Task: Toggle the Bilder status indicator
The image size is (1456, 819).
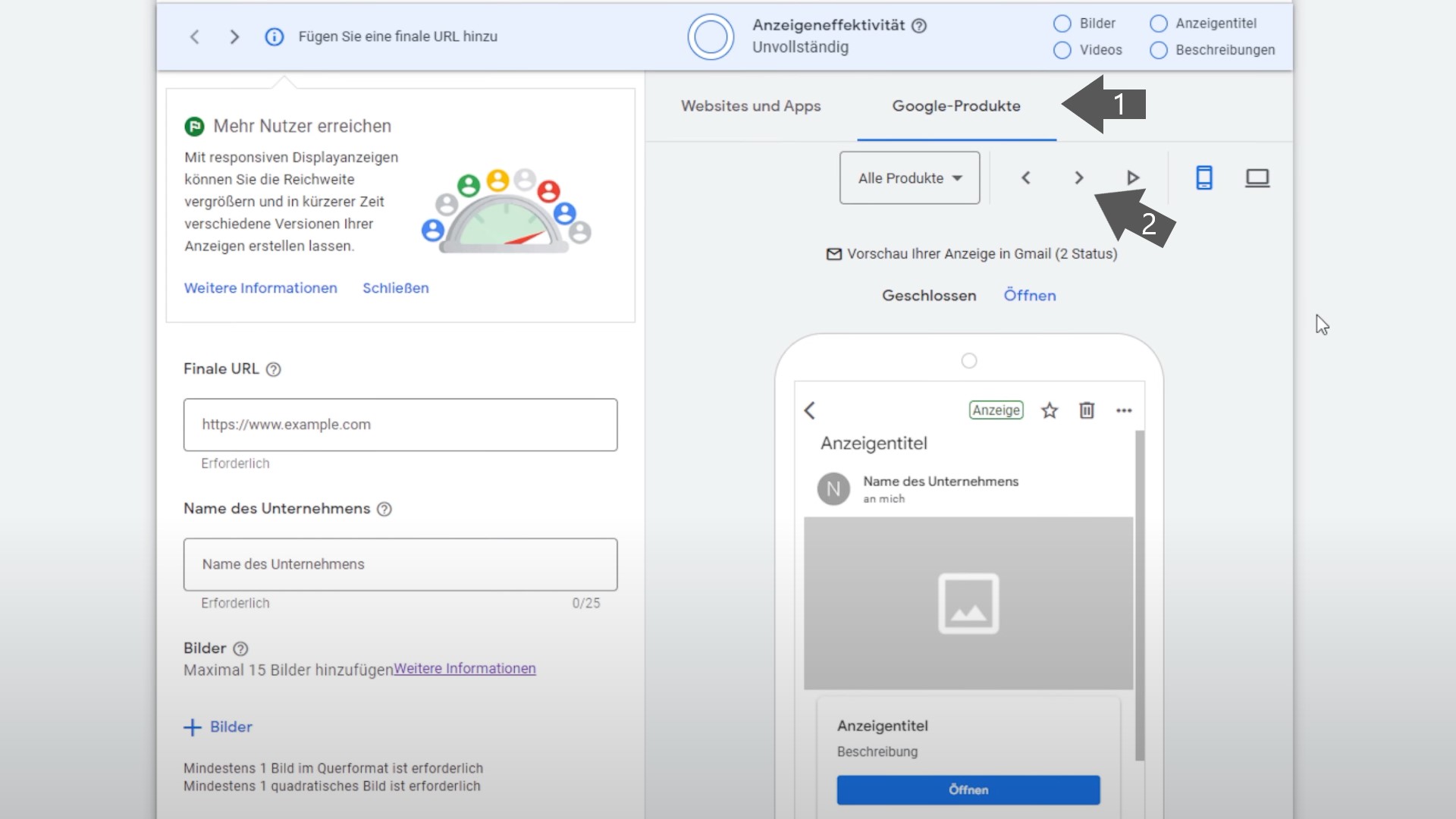Action: 1062,24
